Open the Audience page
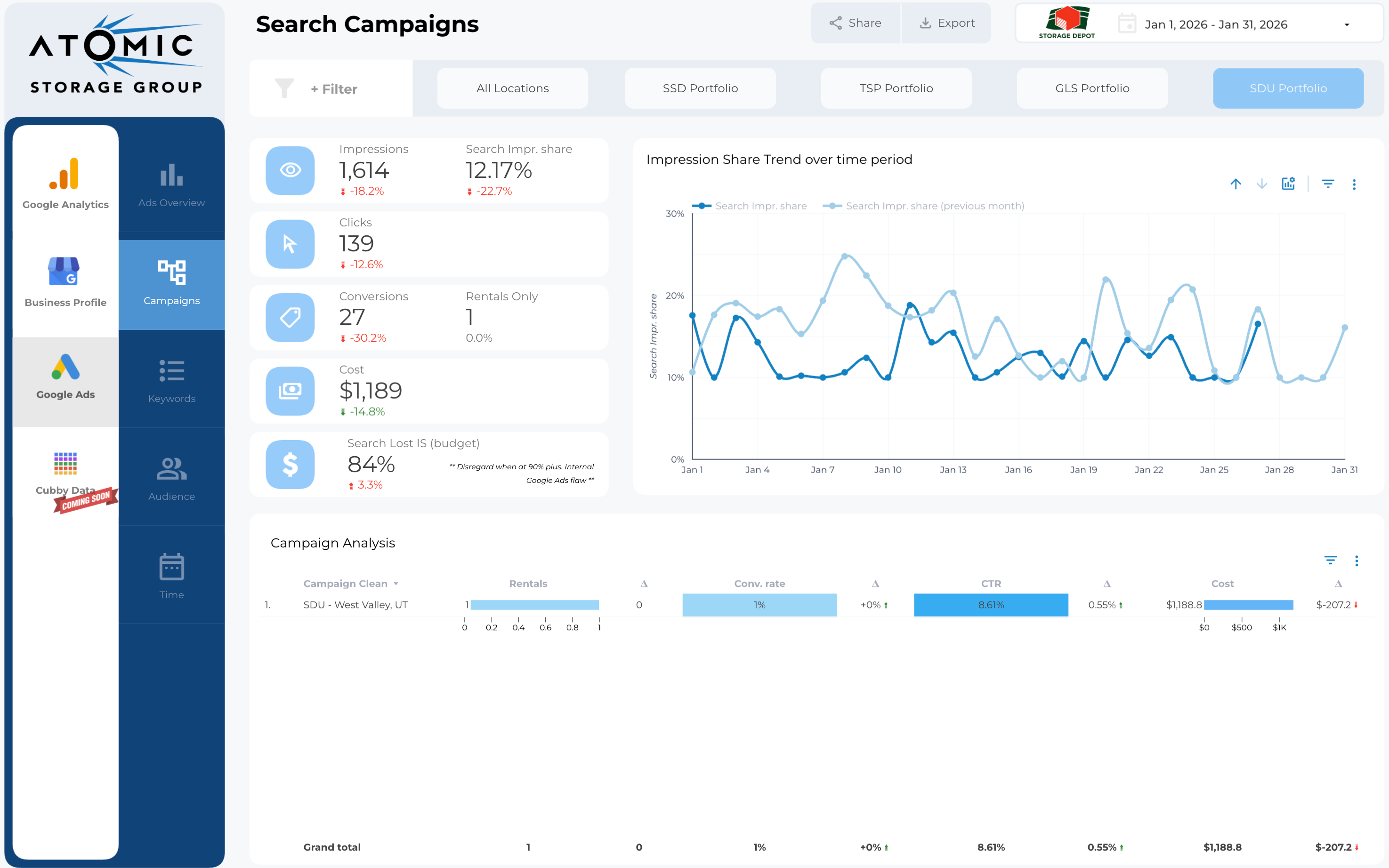1389x868 pixels. [171, 478]
